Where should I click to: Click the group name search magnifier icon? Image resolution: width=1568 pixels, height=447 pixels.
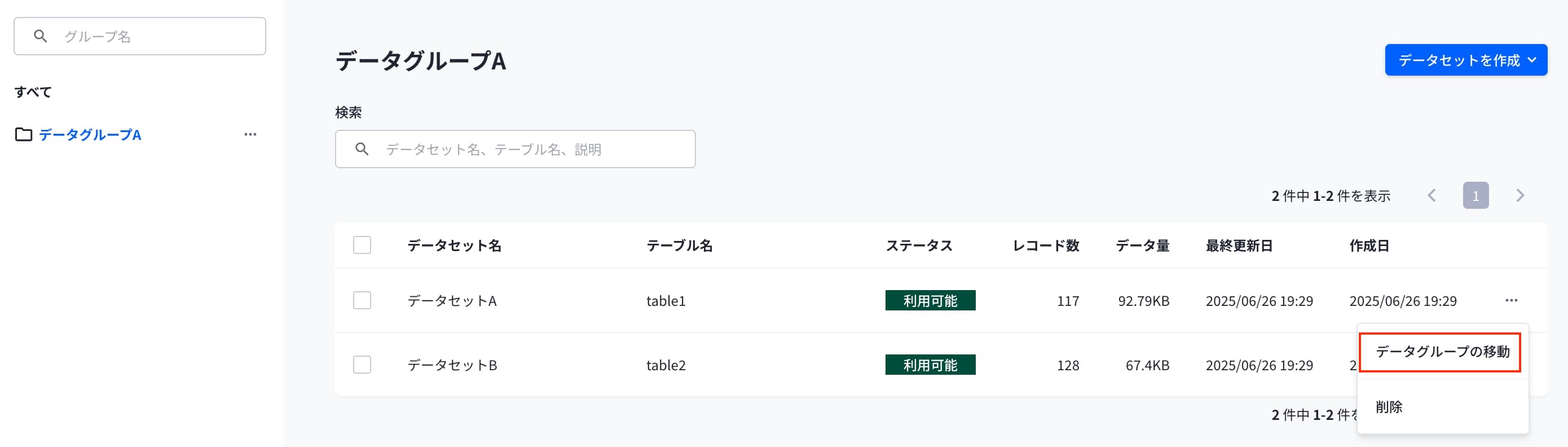pos(40,36)
